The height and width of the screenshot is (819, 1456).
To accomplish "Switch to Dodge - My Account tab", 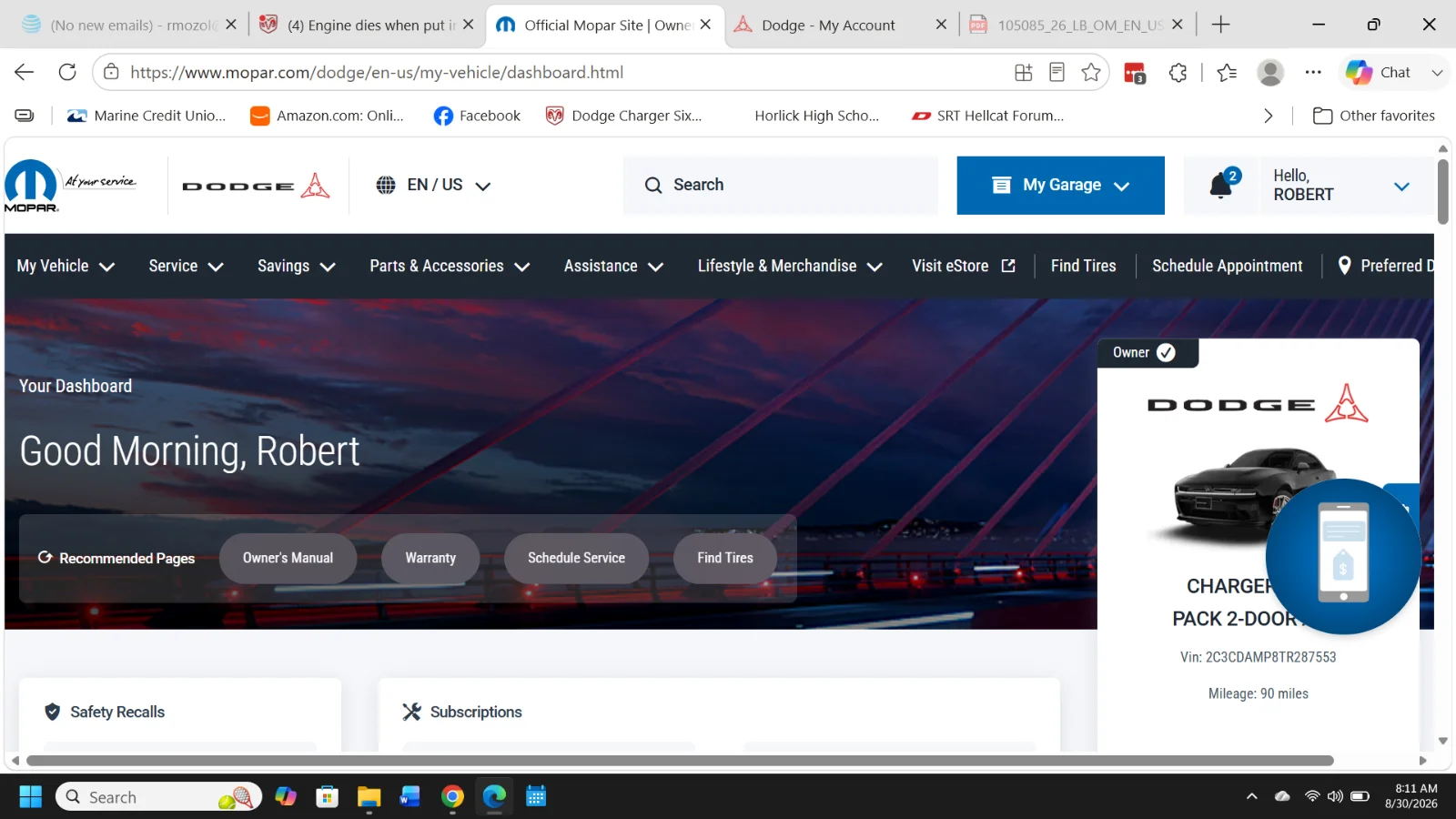I will click(x=839, y=25).
